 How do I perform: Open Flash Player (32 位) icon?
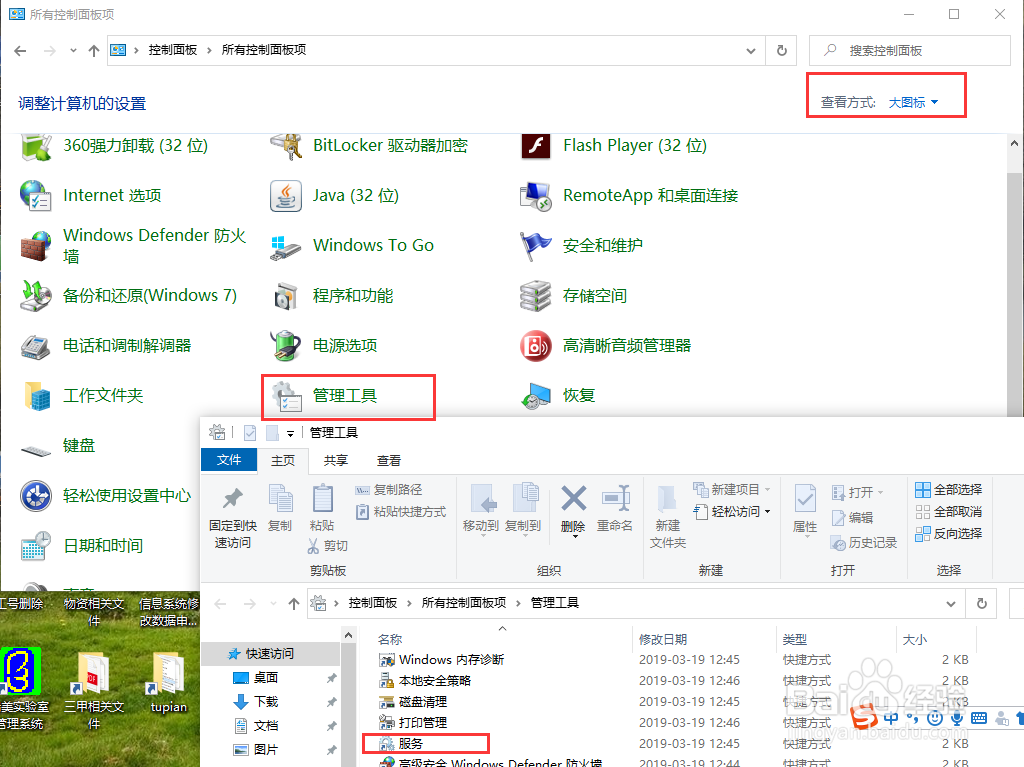[536, 146]
